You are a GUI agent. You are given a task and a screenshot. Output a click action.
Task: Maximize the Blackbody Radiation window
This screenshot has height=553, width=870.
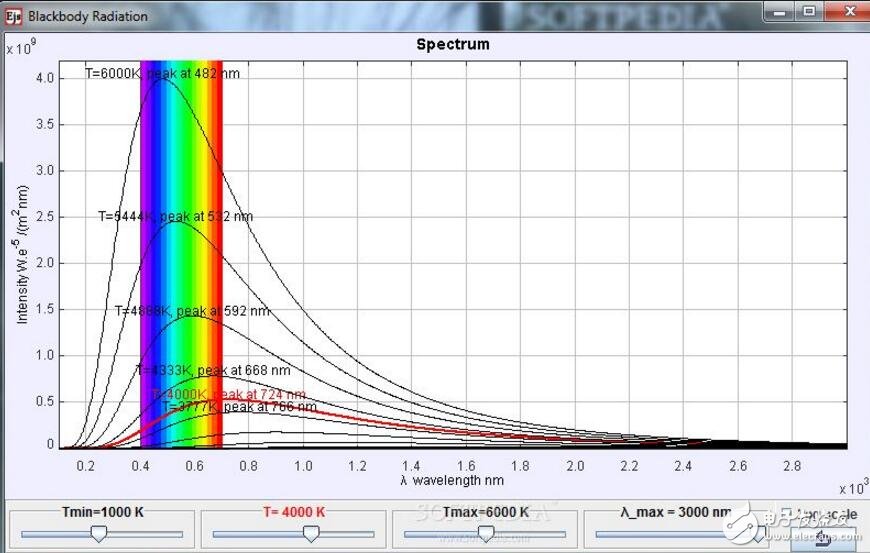coord(809,12)
